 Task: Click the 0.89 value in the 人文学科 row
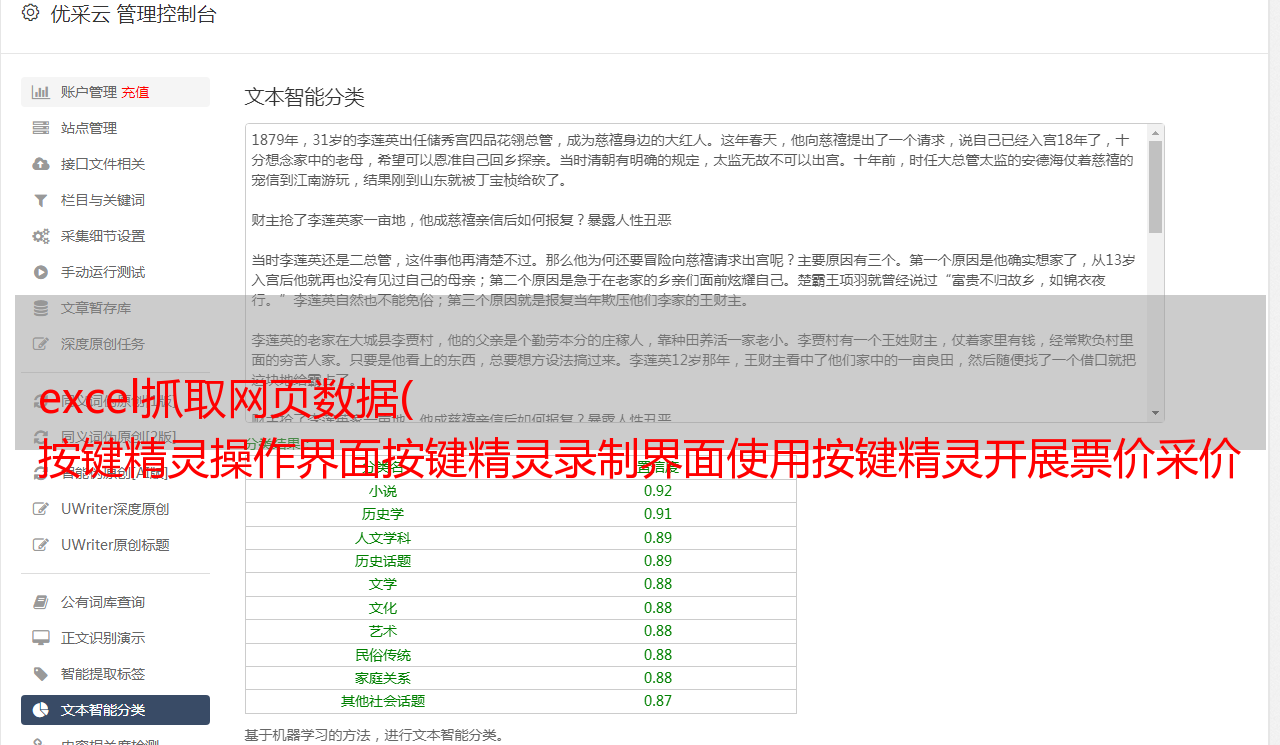click(x=658, y=538)
